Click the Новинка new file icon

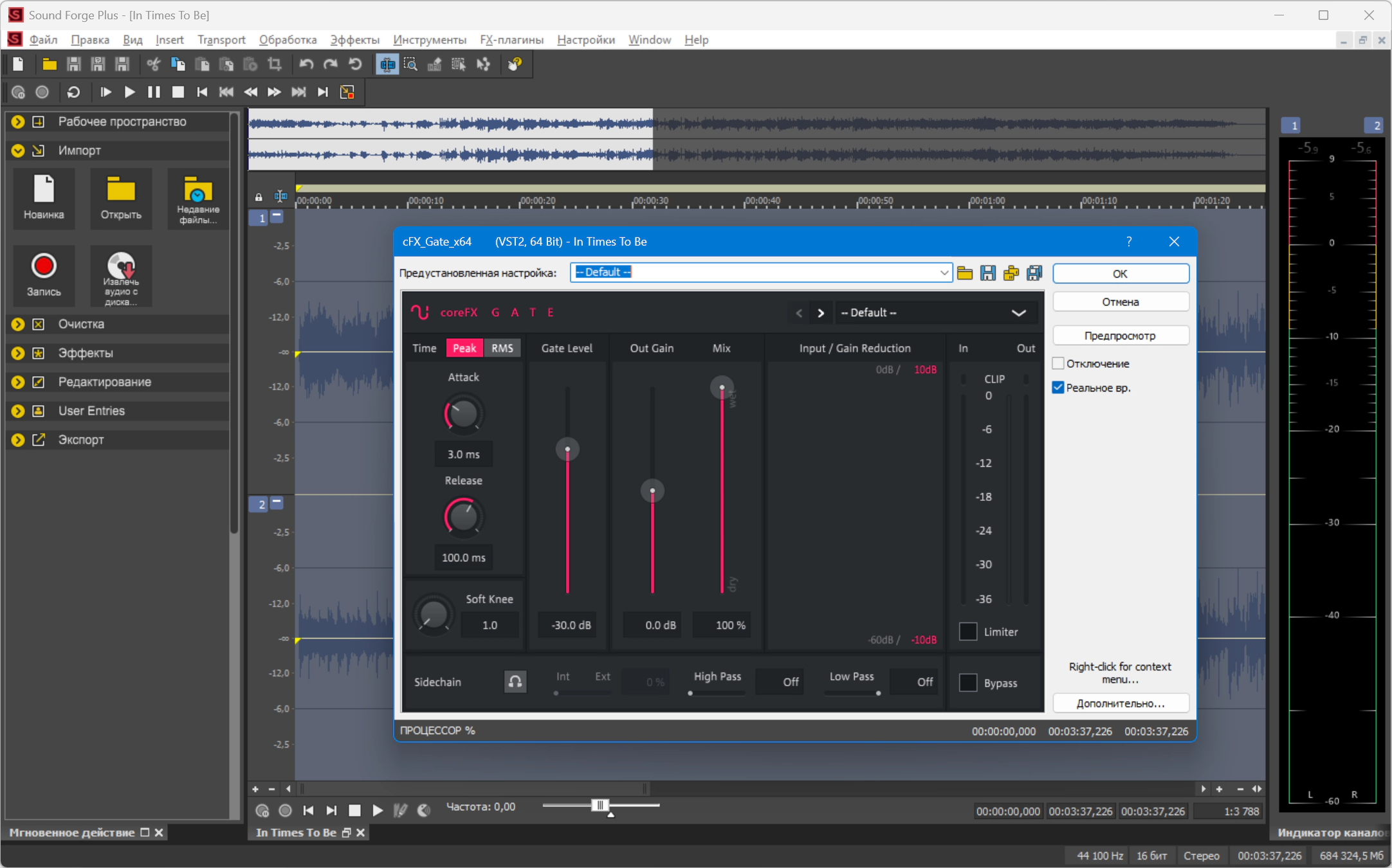(44, 198)
